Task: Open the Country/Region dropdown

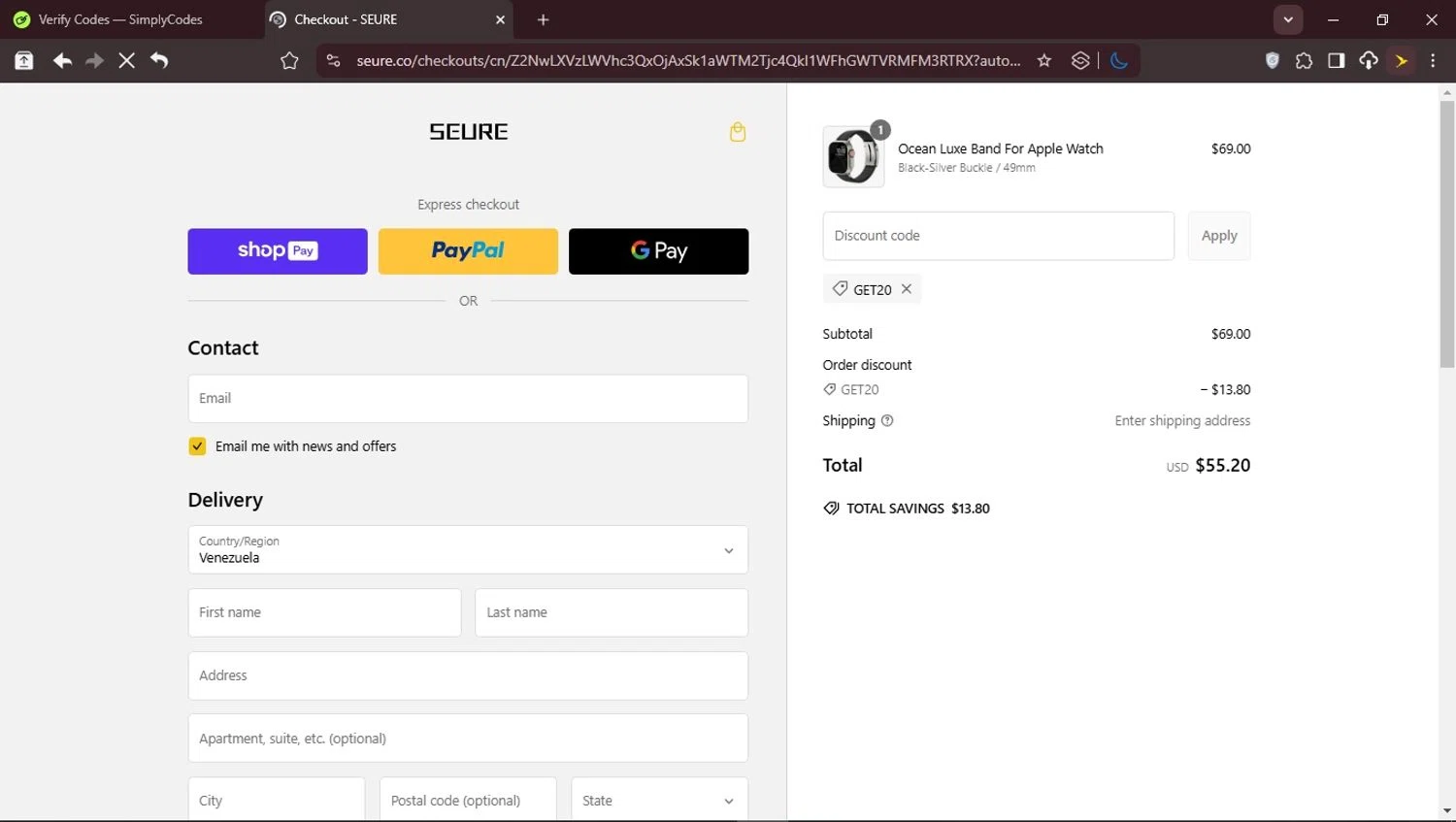Action: click(x=468, y=550)
